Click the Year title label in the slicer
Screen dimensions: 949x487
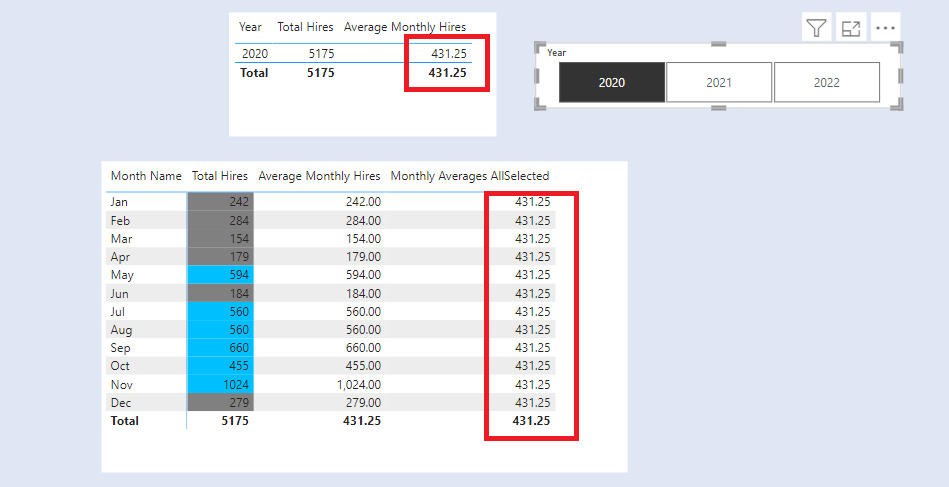coord(557,52)
